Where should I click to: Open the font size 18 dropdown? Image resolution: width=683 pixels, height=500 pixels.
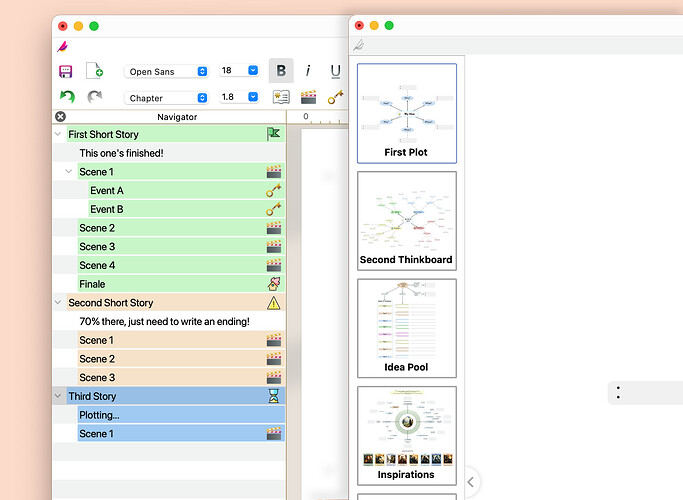pos(239,71)
